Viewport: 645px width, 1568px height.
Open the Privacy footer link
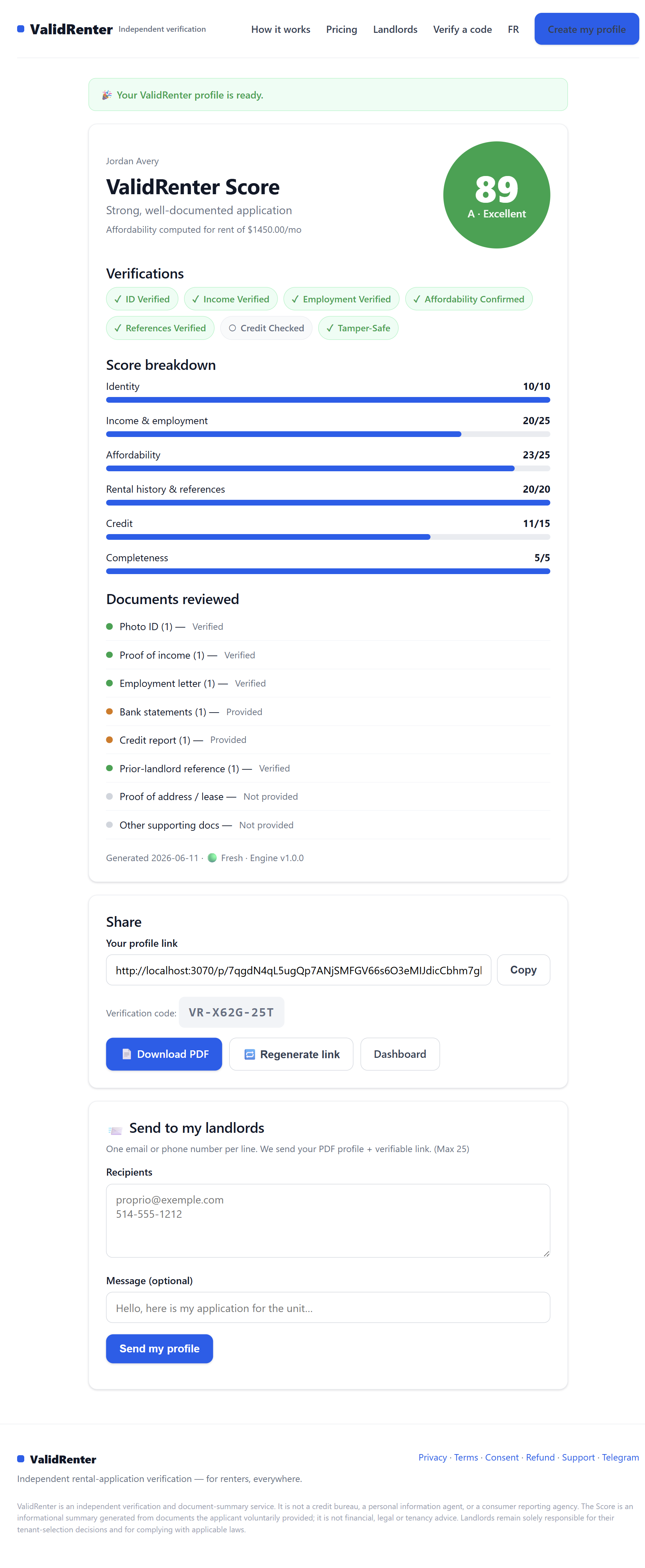coord(433,1457)
